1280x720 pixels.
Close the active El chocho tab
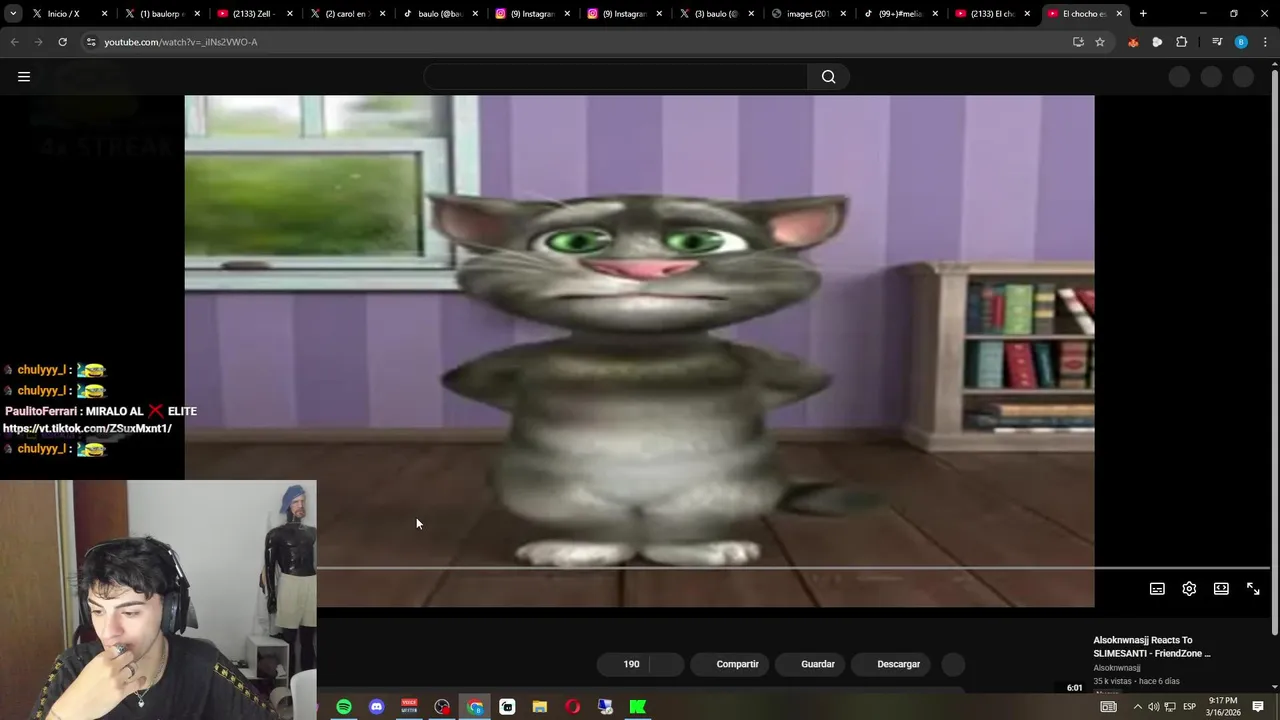(1119, 14)
